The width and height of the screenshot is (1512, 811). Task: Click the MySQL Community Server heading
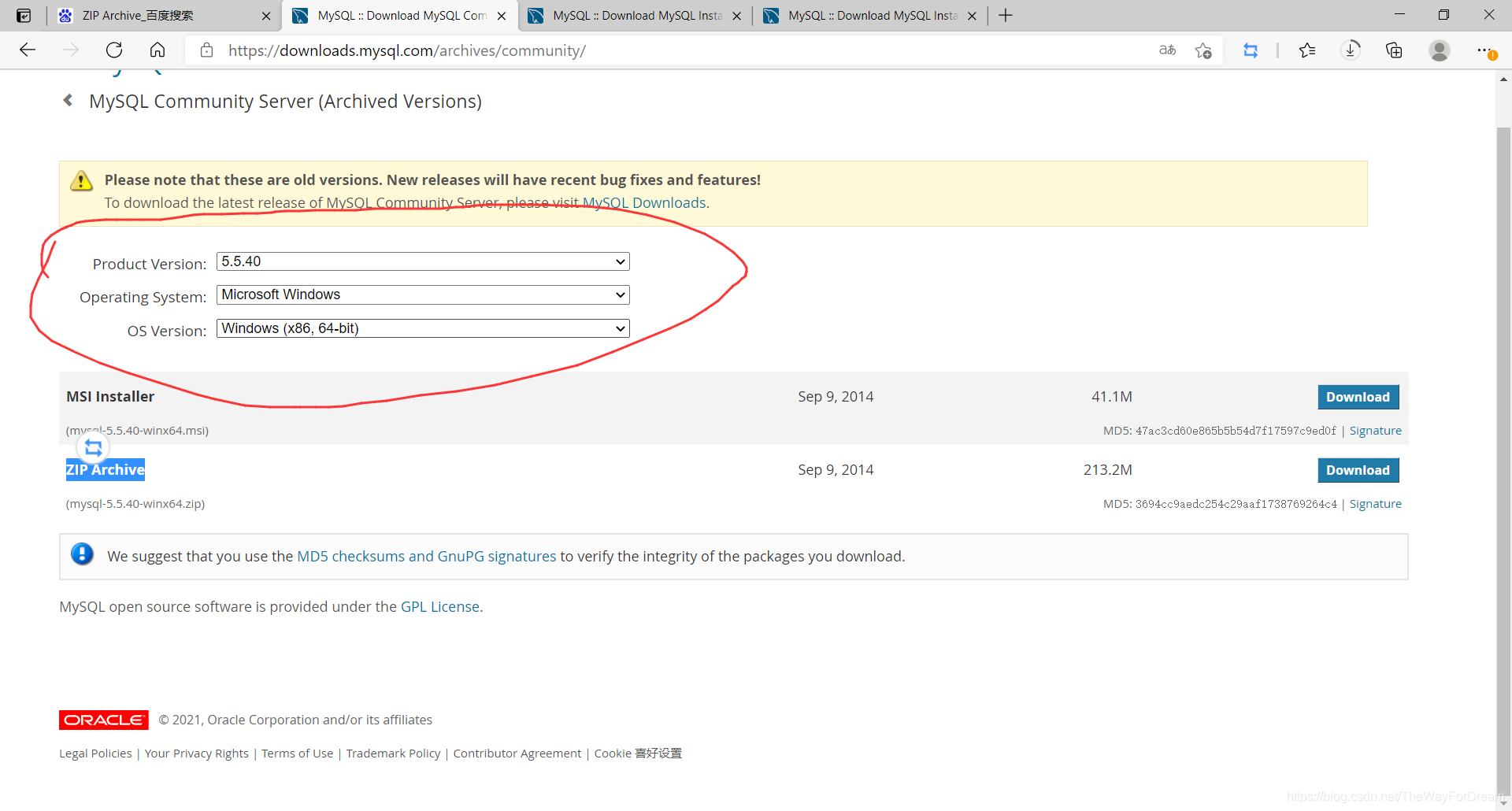tap(285, 101)
